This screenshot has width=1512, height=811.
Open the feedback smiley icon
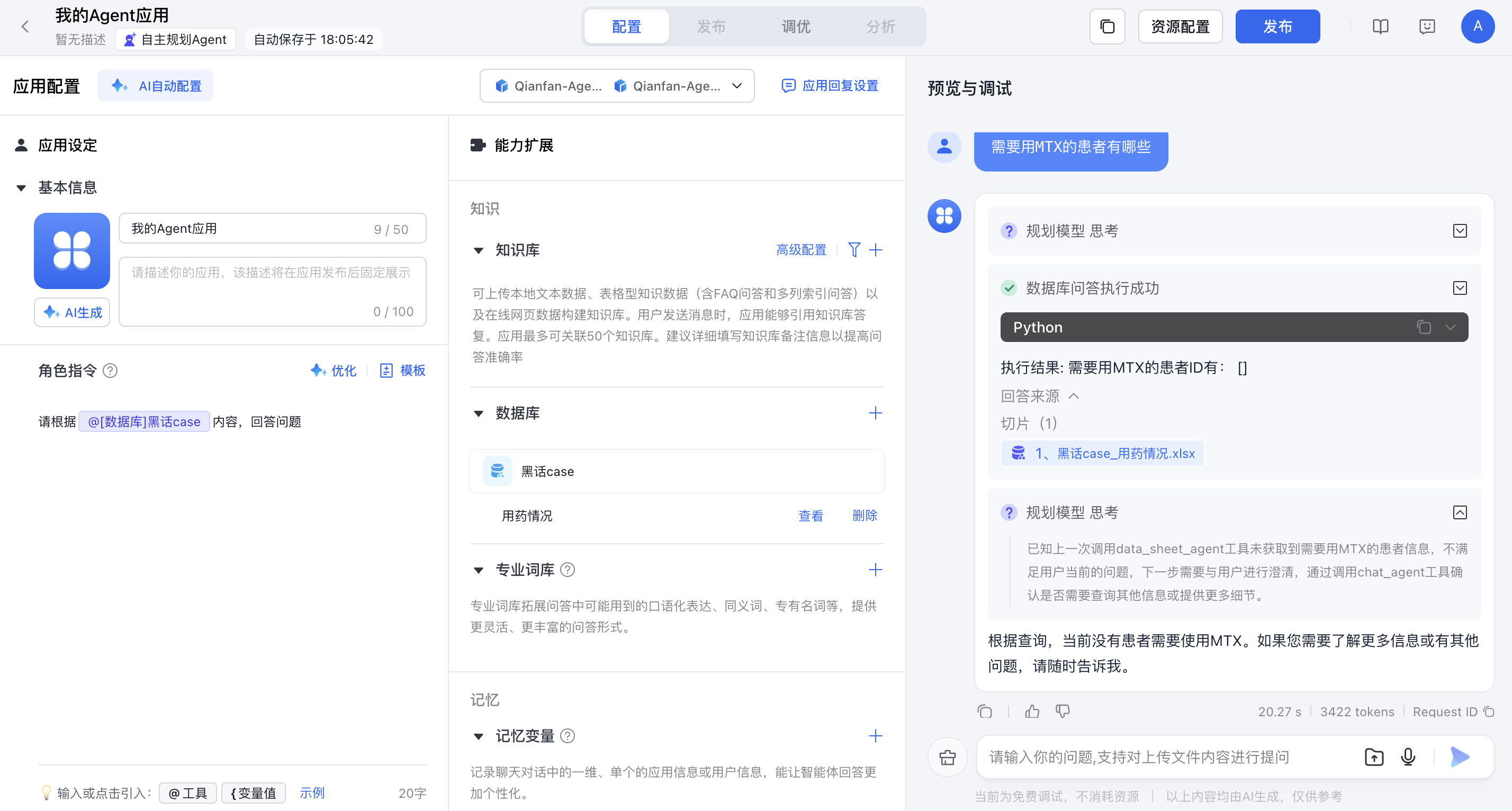(x=1427, y=26)
